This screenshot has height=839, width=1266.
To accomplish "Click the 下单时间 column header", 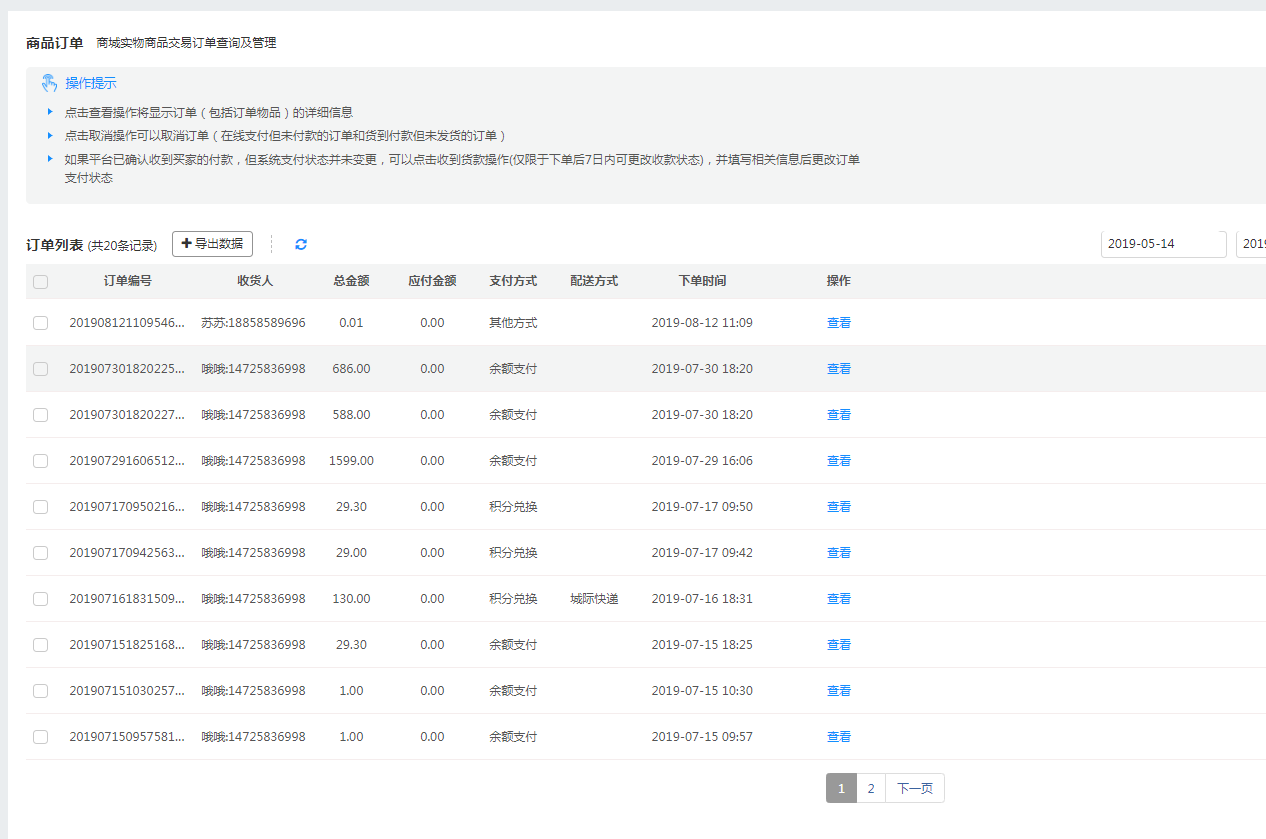I will pyautogui.click(x=702, y=281).
